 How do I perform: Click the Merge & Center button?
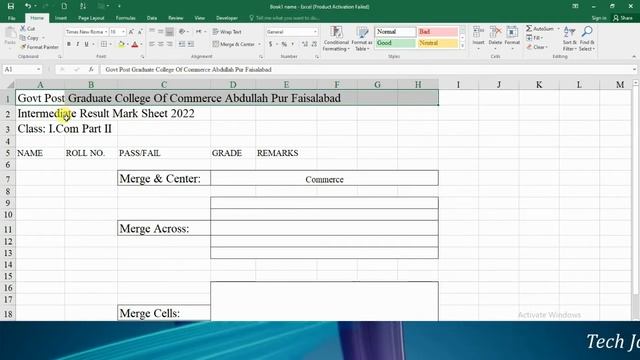pos(233,44)
